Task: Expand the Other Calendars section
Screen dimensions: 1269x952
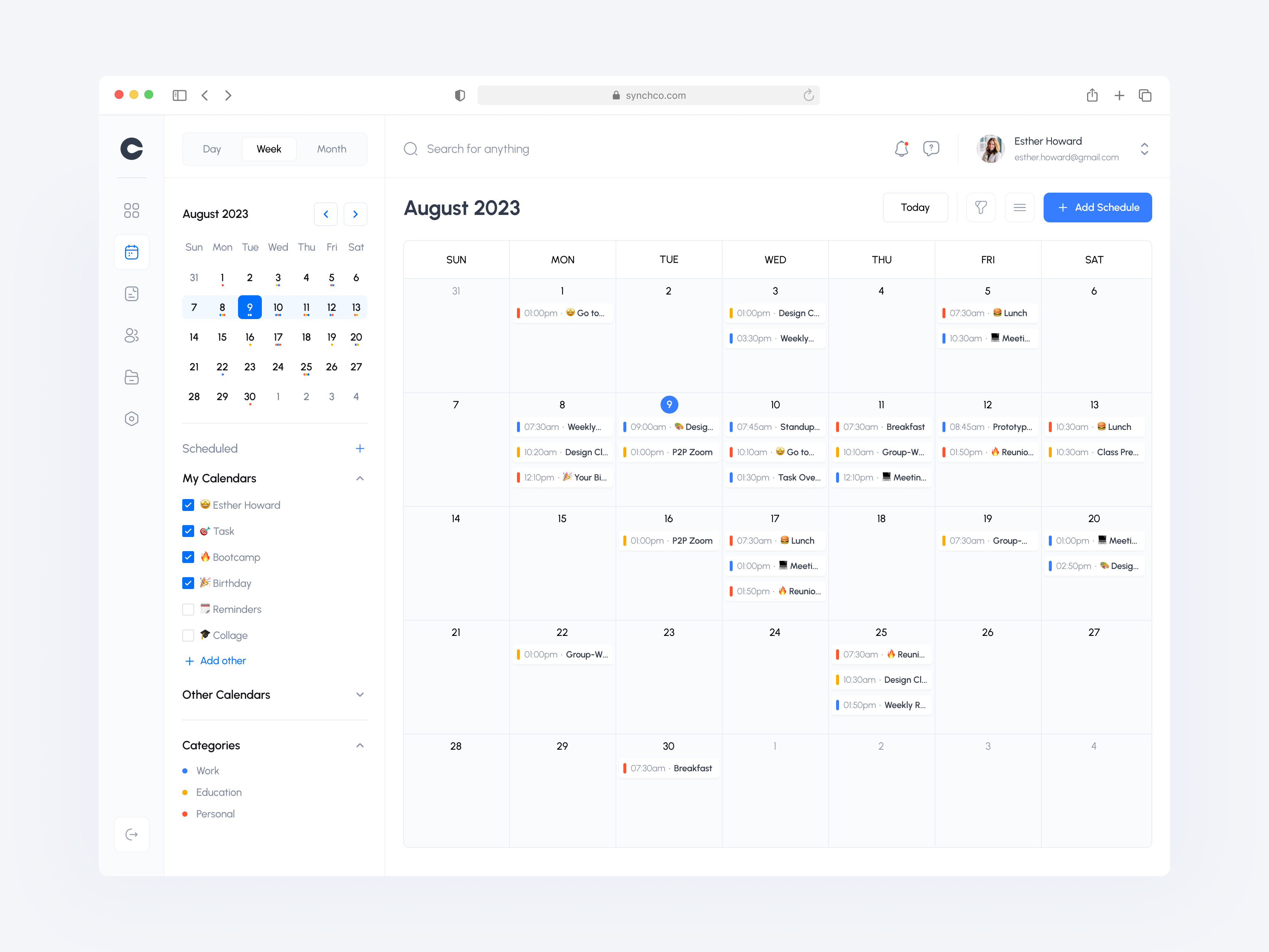Action: (x=360, y=695)
